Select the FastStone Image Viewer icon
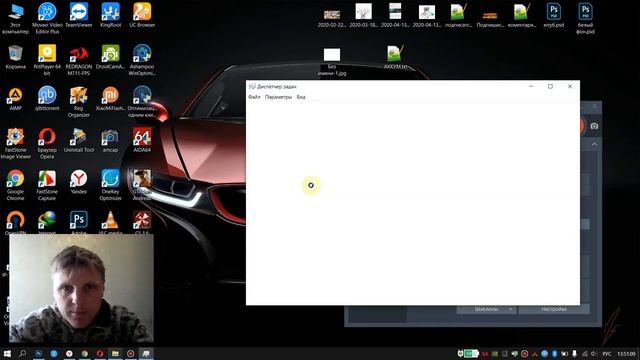This screenshot has width=640, height=360. point(16,144)
